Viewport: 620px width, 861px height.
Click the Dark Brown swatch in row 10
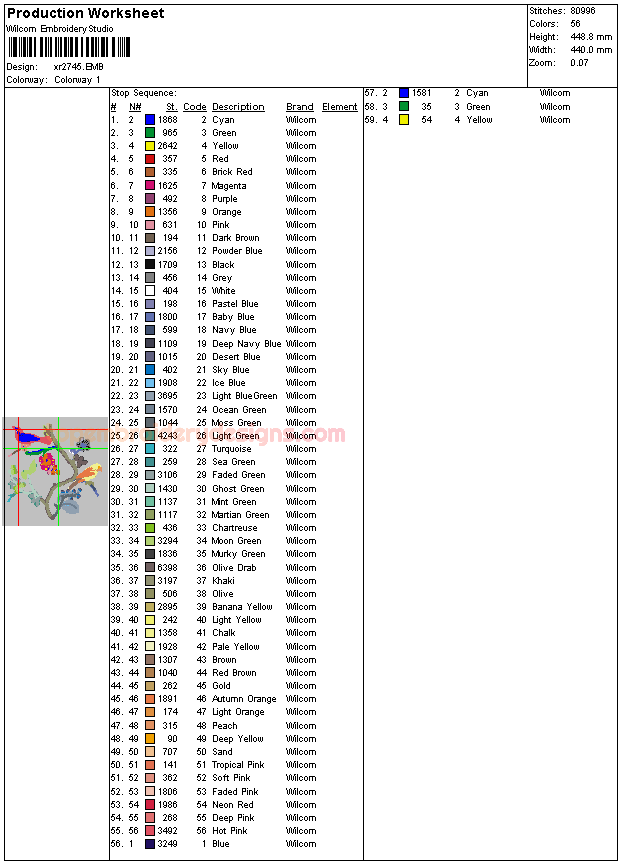click(150, 238)
